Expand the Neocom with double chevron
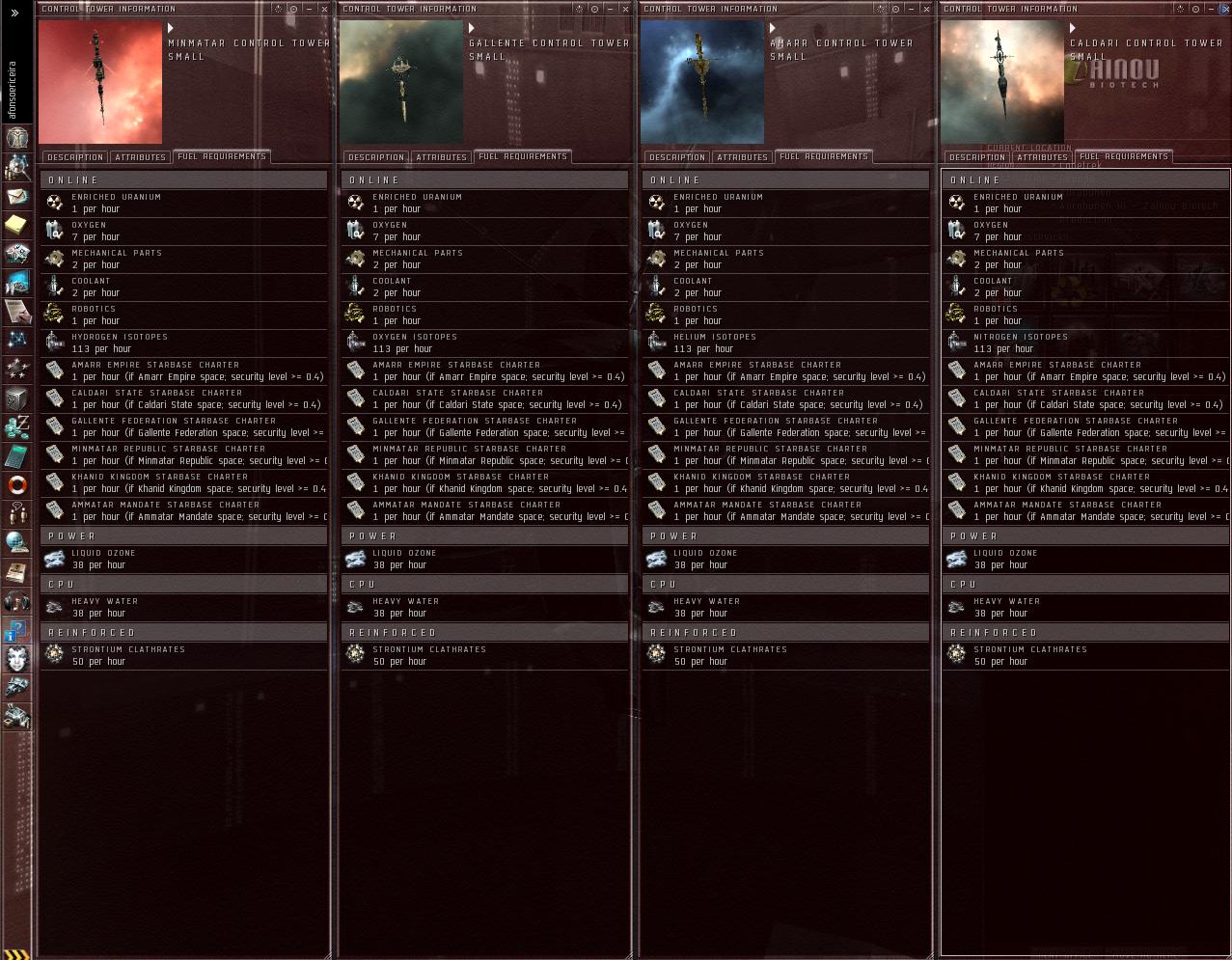 pos(14,13)
